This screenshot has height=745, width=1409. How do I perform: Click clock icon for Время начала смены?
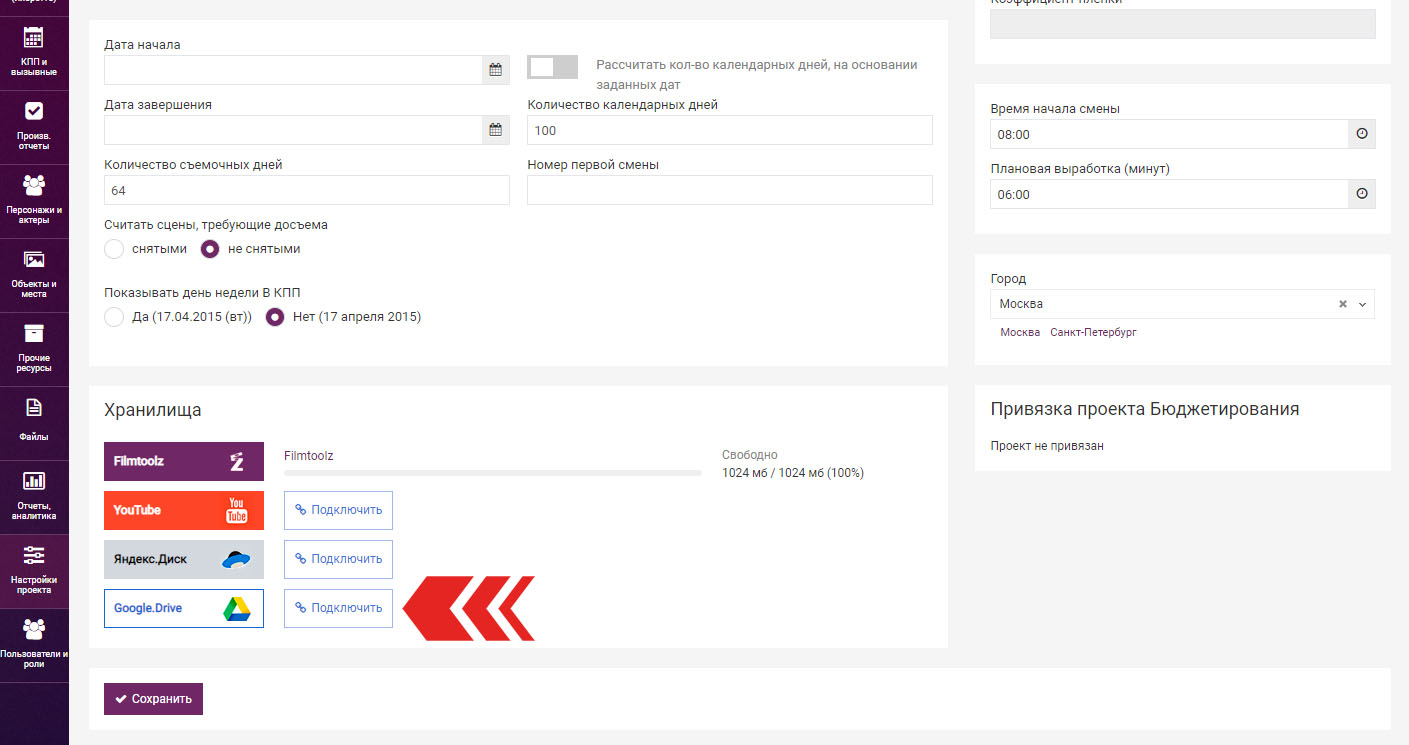click(1361, 134)
